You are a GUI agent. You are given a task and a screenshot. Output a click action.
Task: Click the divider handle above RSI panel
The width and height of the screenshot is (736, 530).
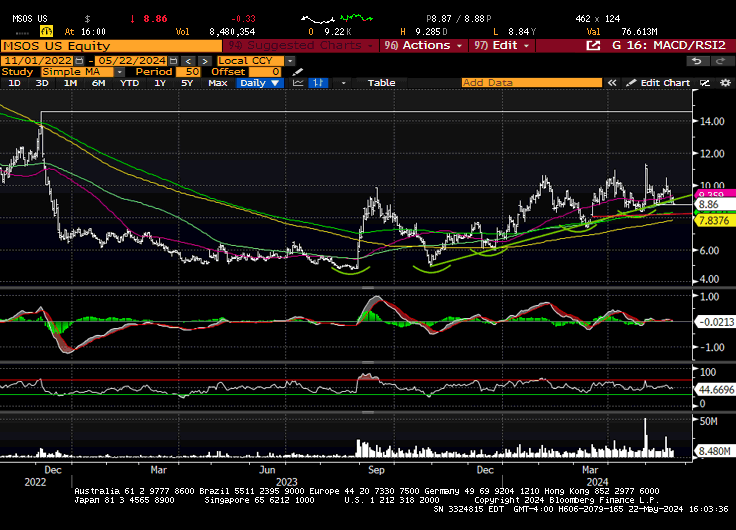tap(368, 362)
